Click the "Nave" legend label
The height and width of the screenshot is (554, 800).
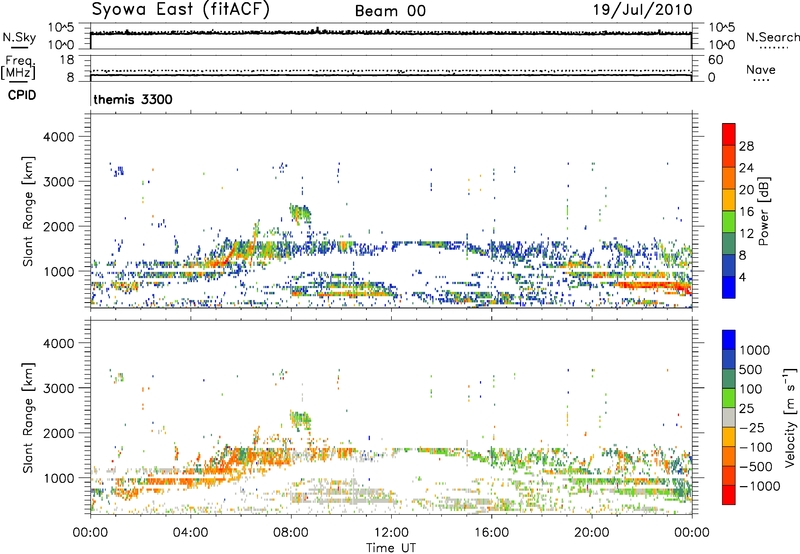pyautogui.click(x=760, y=69)
